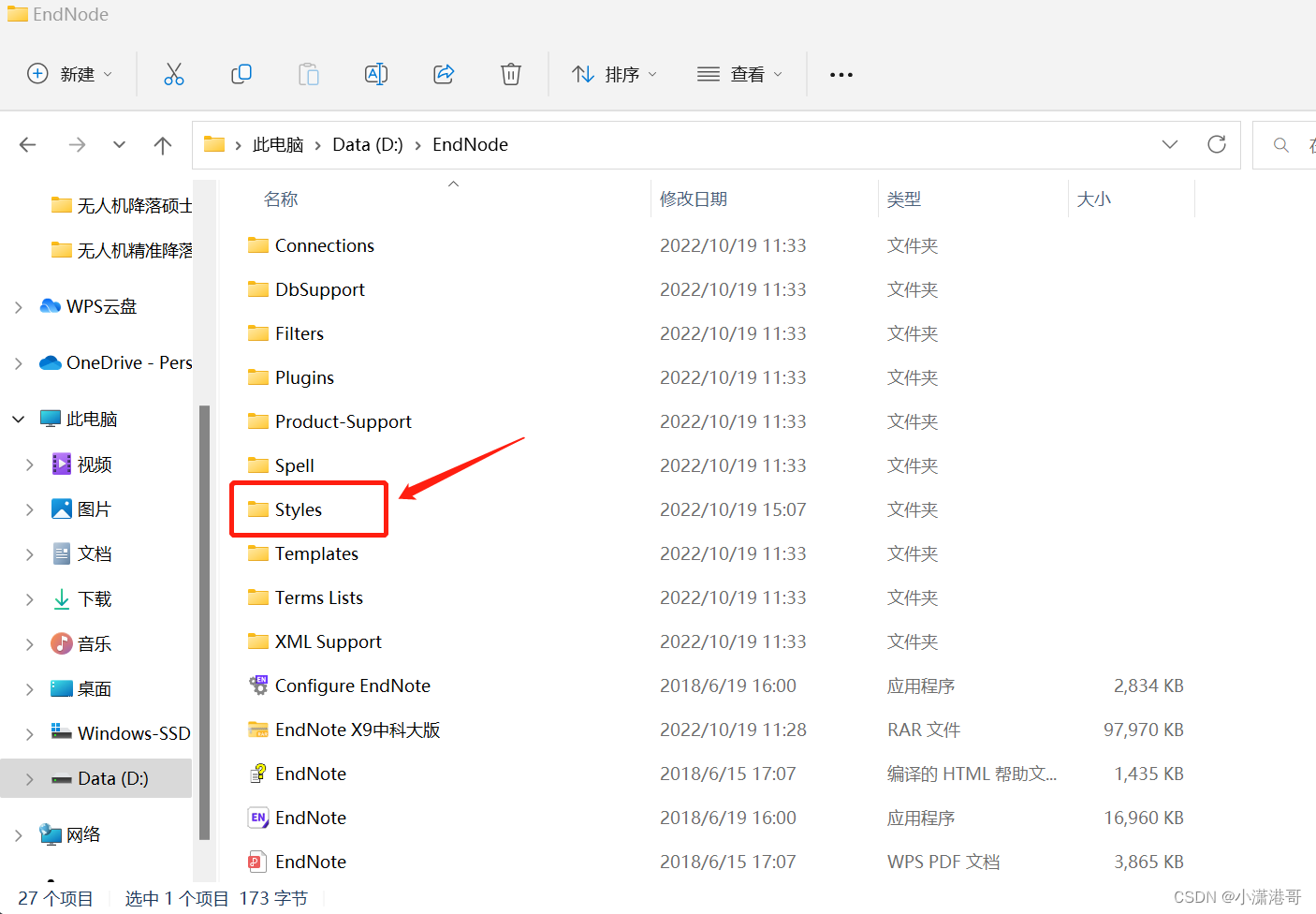Select the Connections folder icon
This screenshot has width=1316, height=914.
click(x=258, y=245)
